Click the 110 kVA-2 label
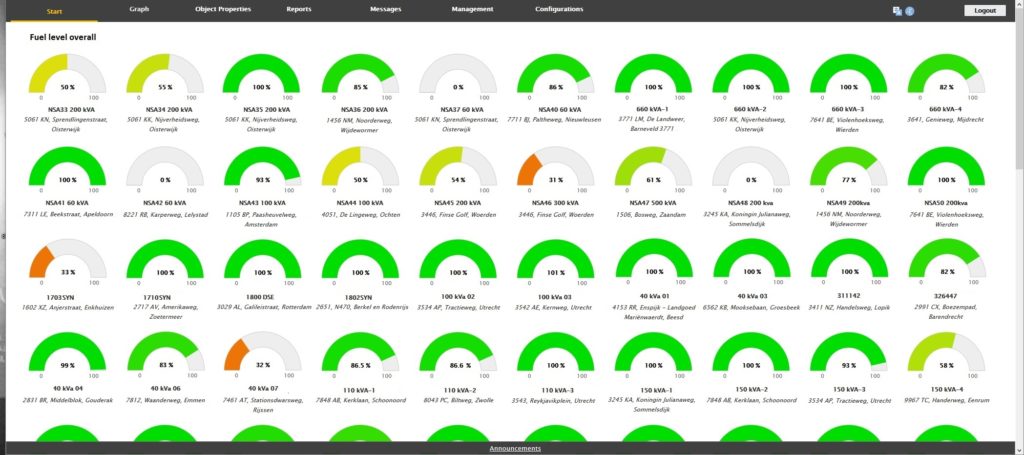 click(x=458, y=389)
